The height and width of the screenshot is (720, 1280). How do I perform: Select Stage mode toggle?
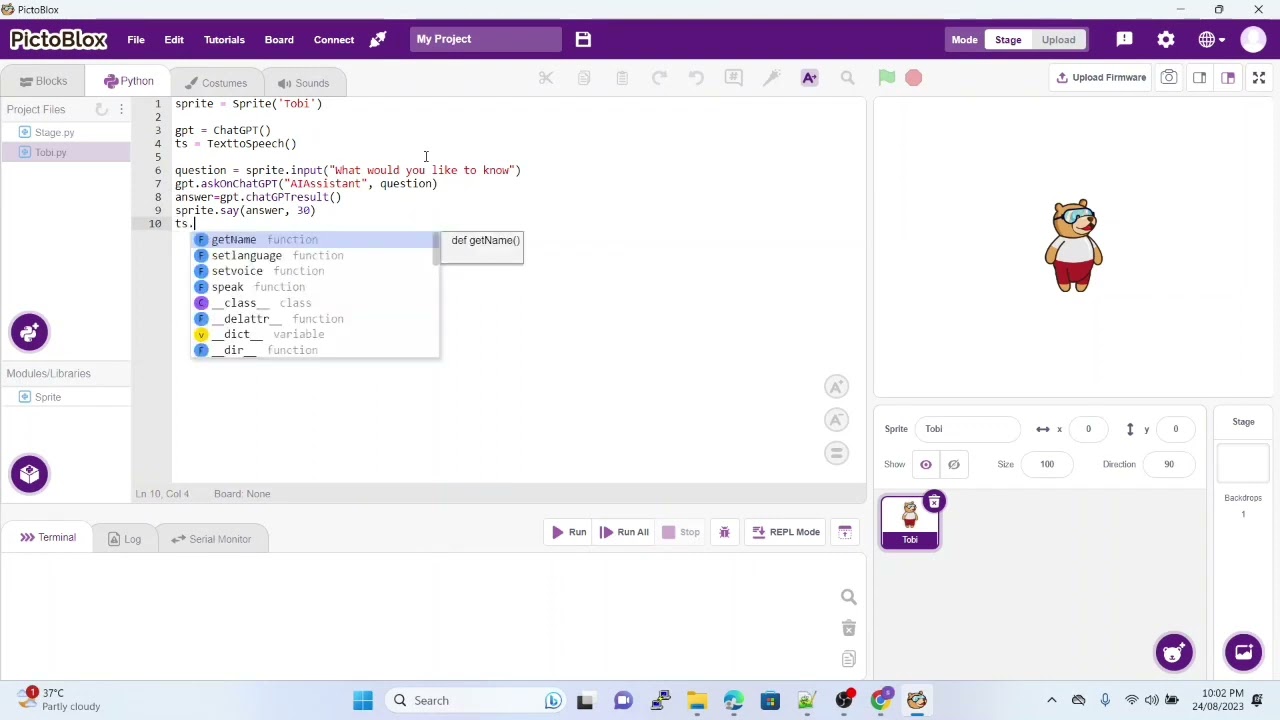[x=1008, y=40]
